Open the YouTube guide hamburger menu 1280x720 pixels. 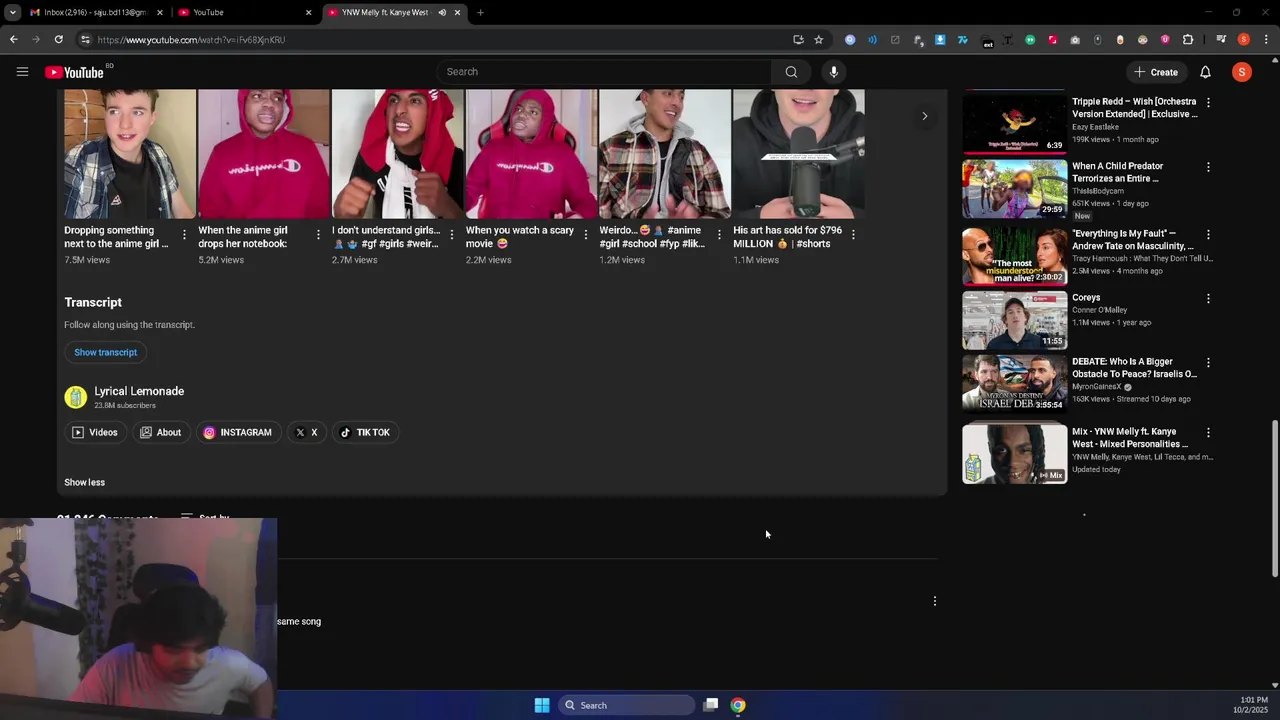(22, 72)
